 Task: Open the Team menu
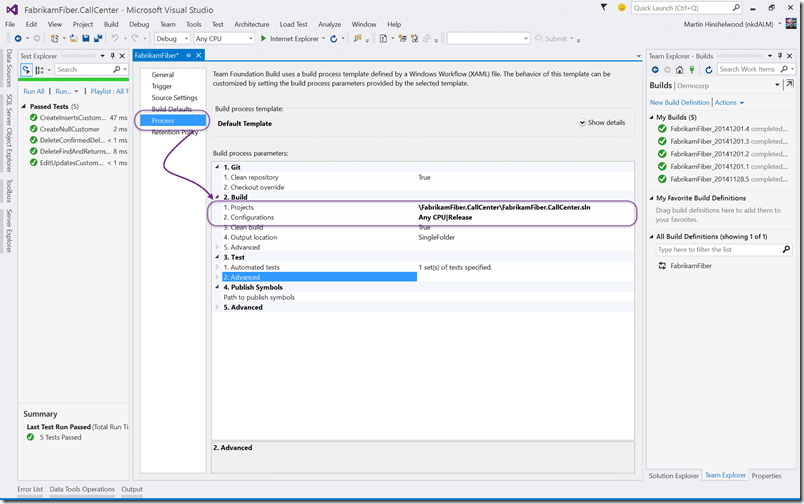click(x=168, y=24)
